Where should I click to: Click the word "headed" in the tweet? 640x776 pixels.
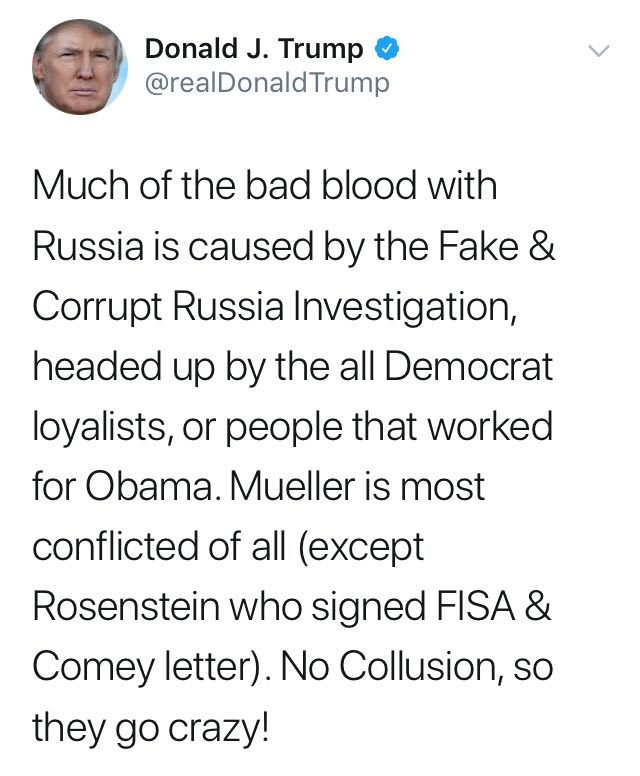click(x=98, y=367)
